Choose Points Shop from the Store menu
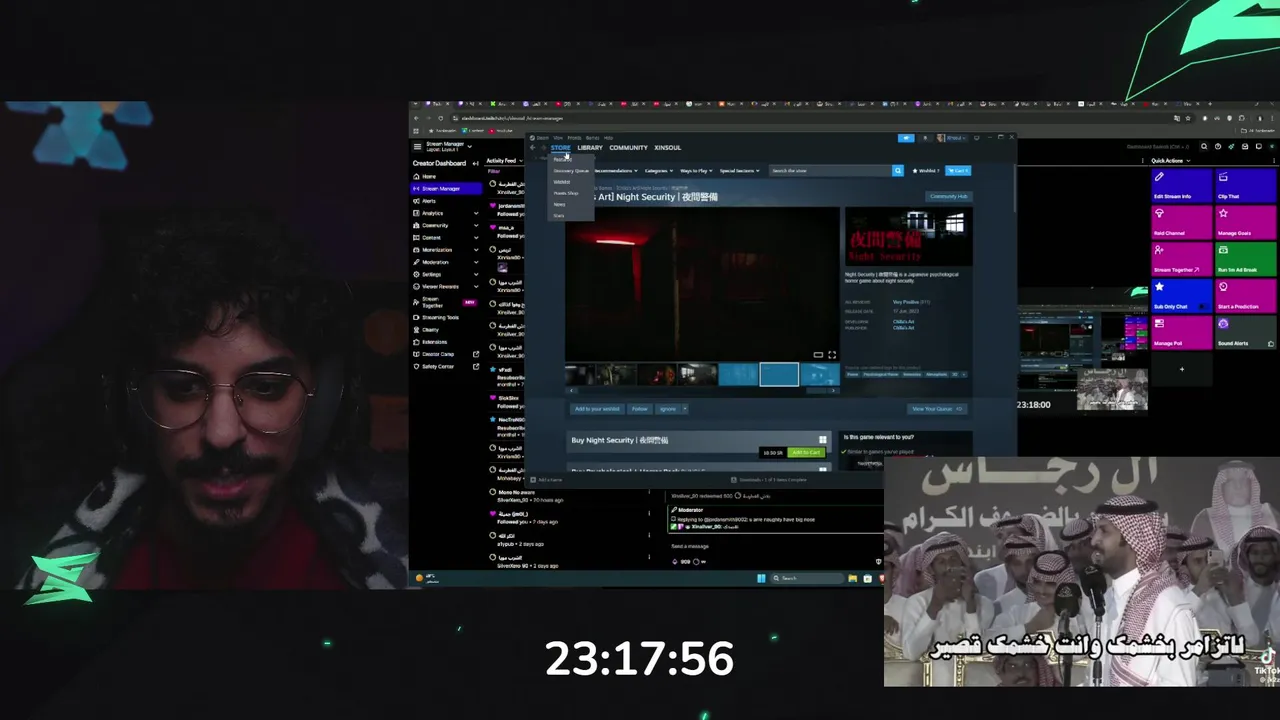1280x720 pixels. pyautogui.click(x=566, y=193)
